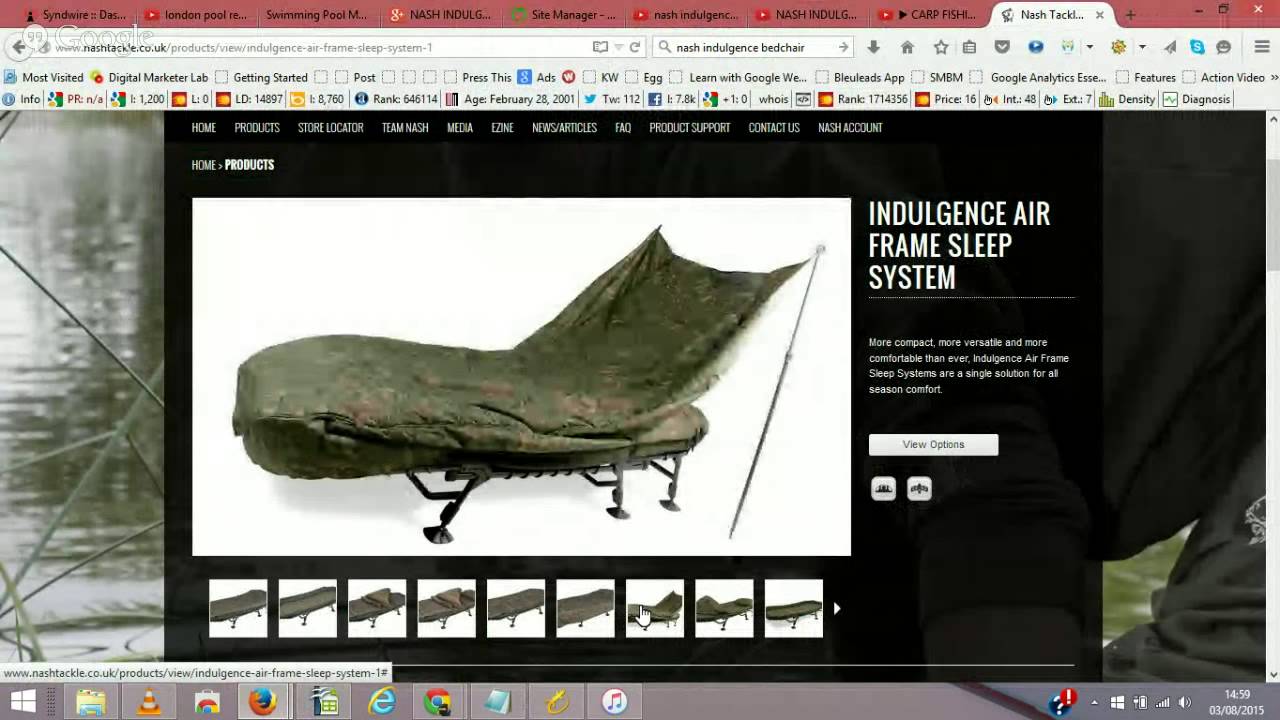This screenshot has height=720, width=1280.
Task: Switch to Firefox in the taskbar
Action: click(x=263, y=702)
